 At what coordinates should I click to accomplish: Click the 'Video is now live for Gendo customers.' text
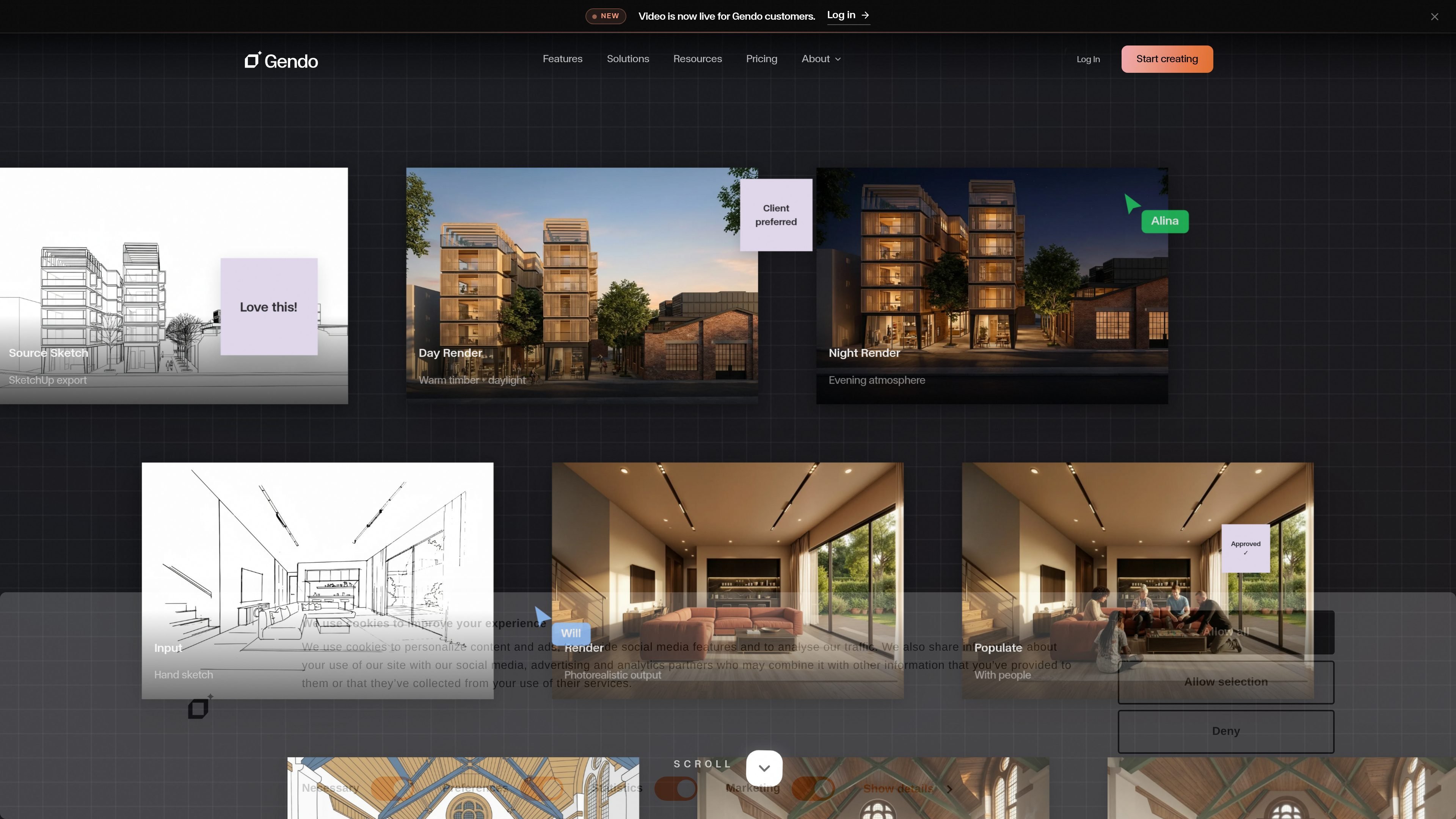[x=727, y=16]
